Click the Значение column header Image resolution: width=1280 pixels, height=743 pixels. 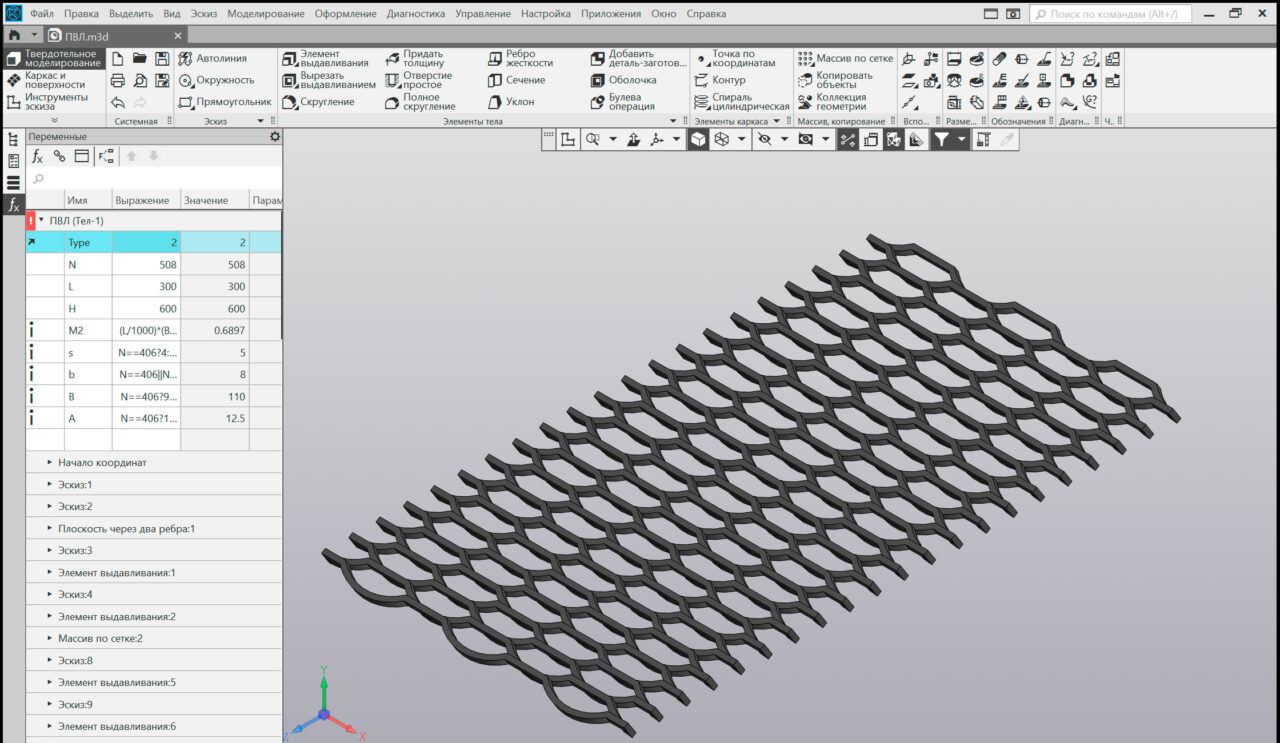click(x=206, y=200)
